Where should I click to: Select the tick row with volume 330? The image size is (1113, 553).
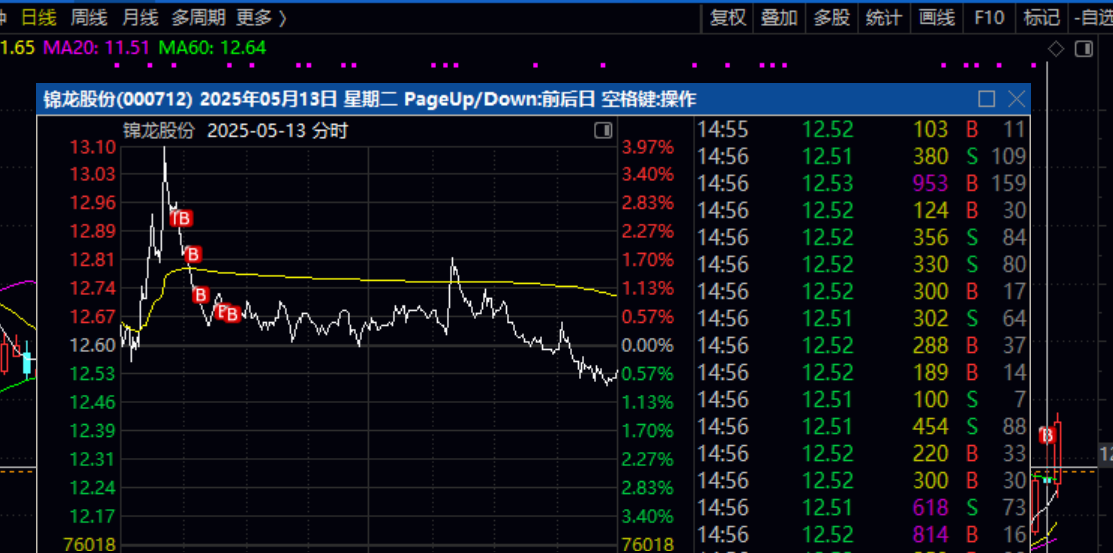click(x=862, y=264)
